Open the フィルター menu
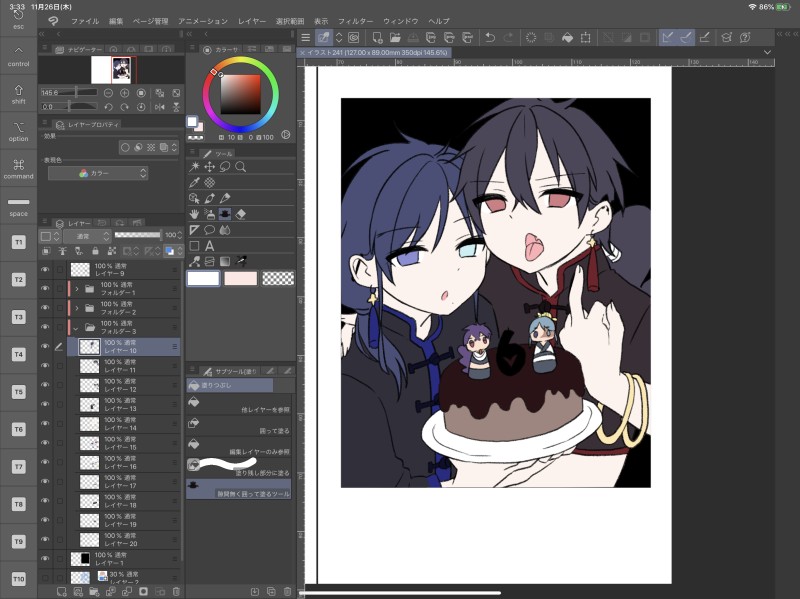The image size is (800, 599). coord(356,21)
